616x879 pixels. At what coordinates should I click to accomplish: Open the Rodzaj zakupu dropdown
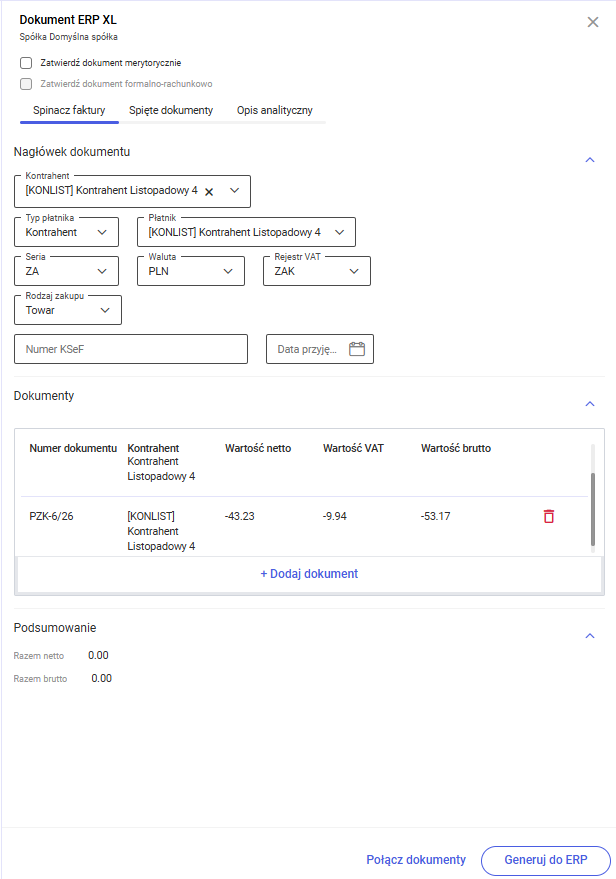click(x=68, y=310)
